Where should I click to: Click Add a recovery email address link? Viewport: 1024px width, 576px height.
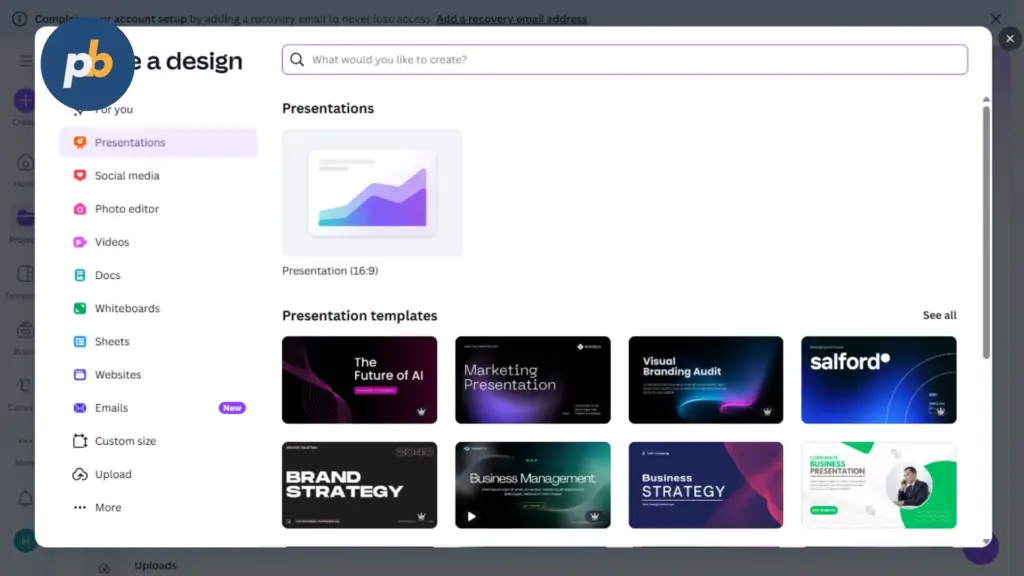[x=511, y=19]
